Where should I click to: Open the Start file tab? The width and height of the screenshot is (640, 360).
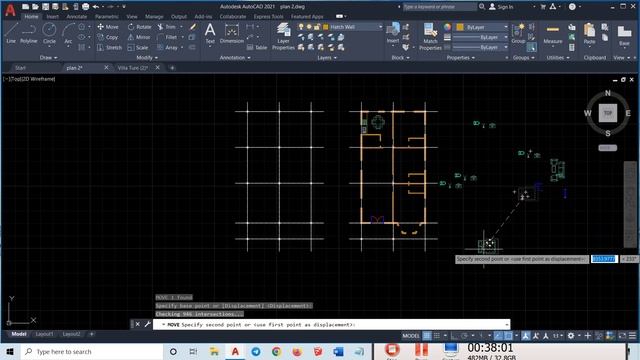(x=20, y=68)
